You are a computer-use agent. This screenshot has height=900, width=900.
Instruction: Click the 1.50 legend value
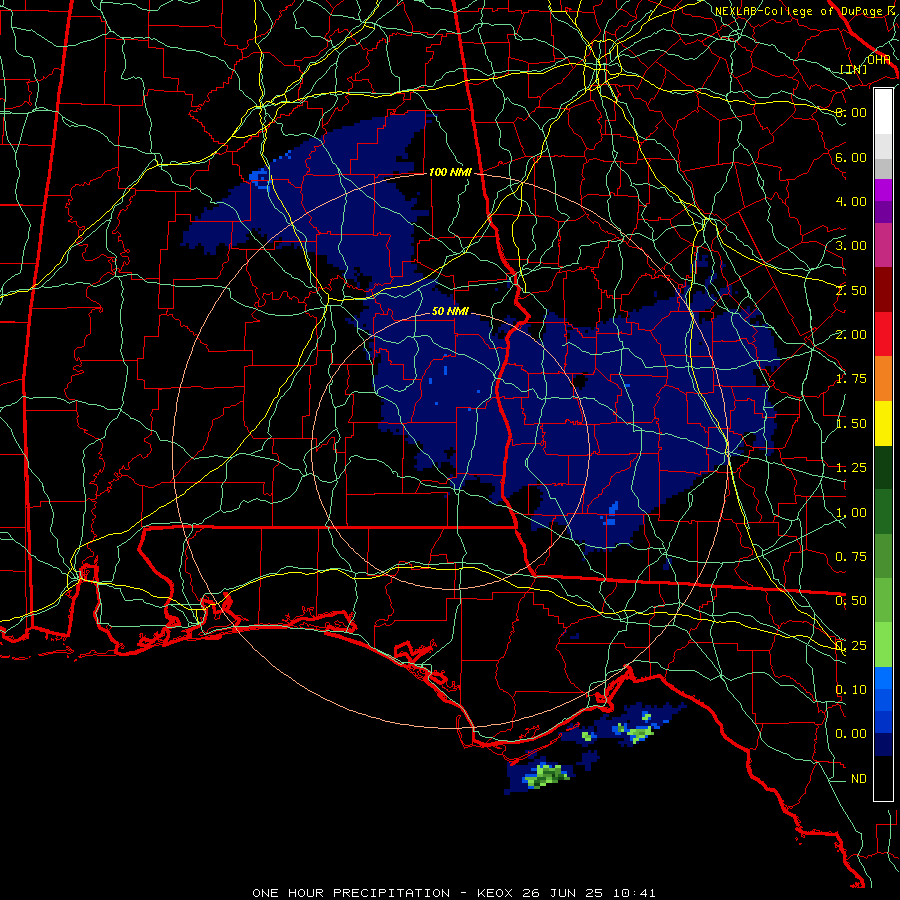(851, 424)
